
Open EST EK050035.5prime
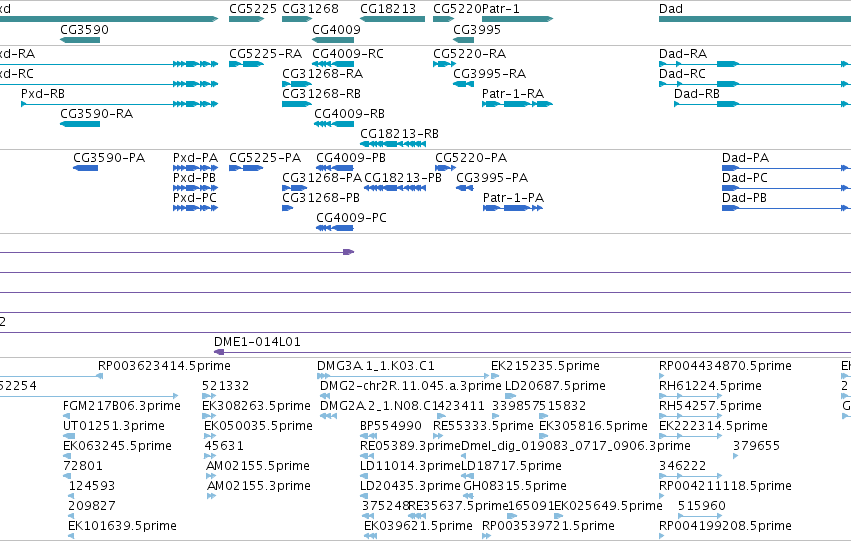(209, 436)
